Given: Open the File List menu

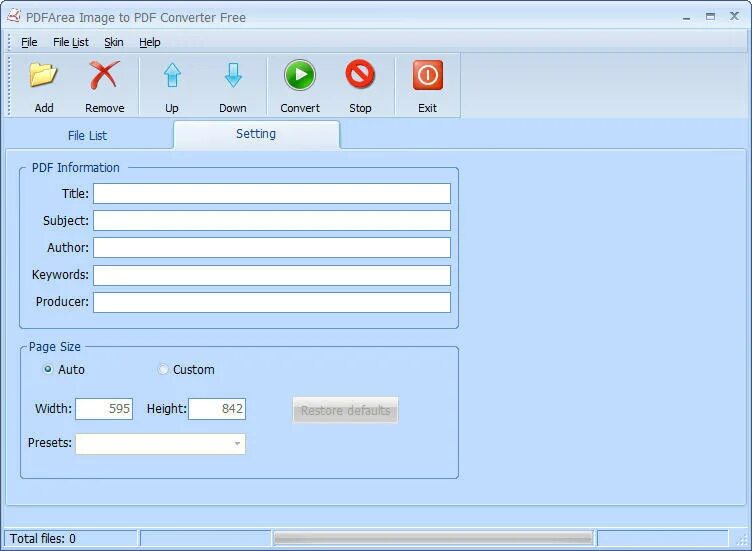Looking at the screenshot, I should (x=70, y=42).
